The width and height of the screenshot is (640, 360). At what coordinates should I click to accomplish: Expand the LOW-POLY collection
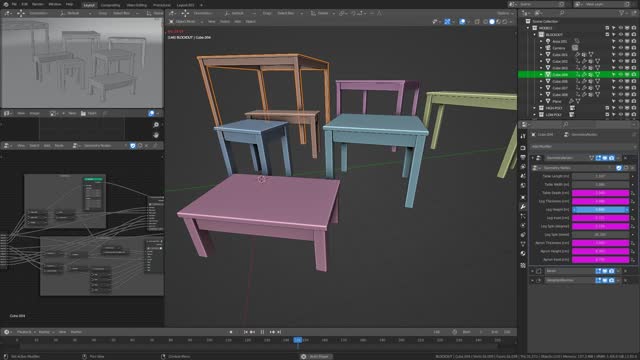click(535, 115)
